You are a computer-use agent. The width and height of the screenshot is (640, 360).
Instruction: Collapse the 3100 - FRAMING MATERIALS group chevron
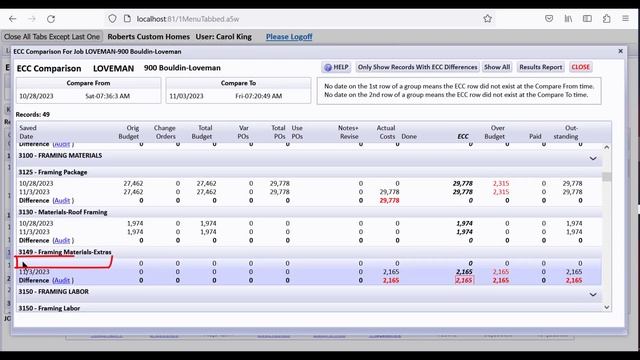coord(593,158)
